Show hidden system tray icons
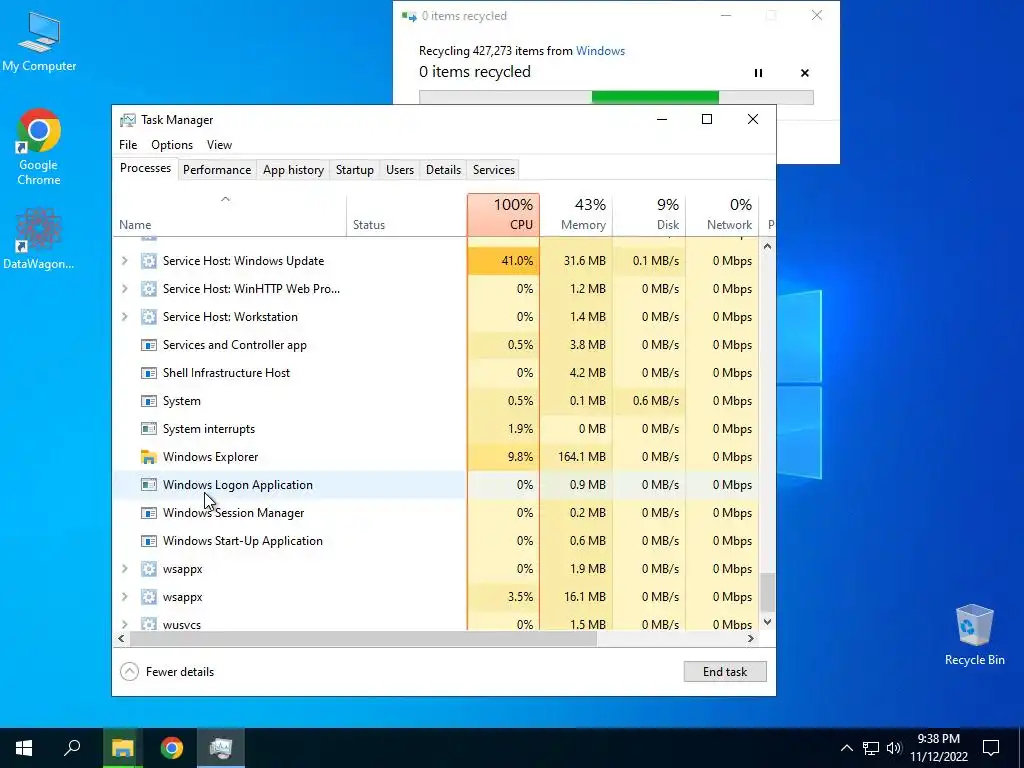The height and width of the screenshot is (768, 1024). (x=846, y=748)
